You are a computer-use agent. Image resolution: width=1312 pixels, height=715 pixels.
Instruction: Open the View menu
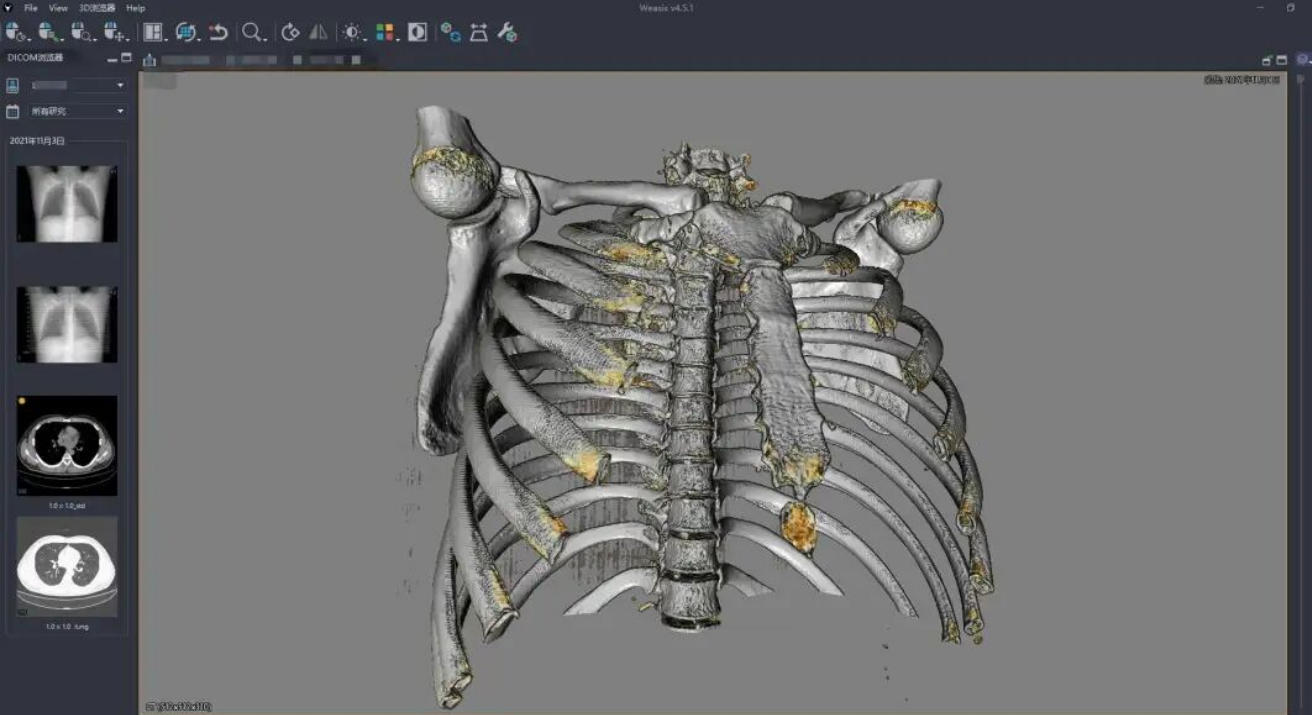point(59,8)
